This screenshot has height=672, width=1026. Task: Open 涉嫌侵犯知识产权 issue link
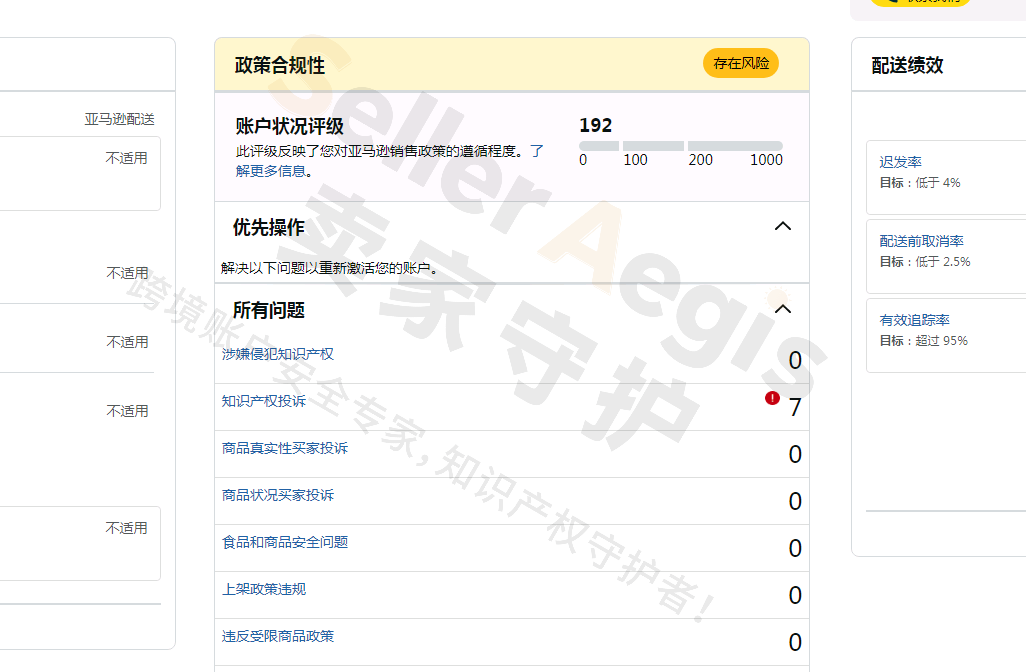(x=277, y=354)
